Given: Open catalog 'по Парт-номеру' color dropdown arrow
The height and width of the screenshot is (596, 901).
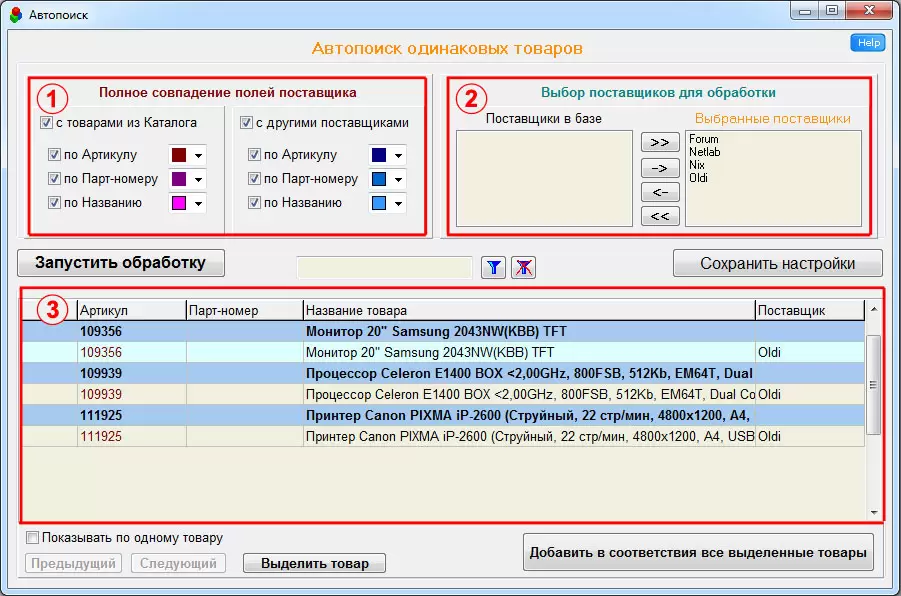Looking at the screenshot, I should pos(198,180).
